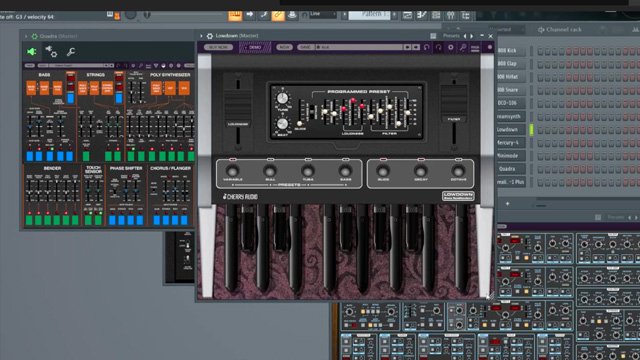Toggle the highlighted link icon in FL toolbar

[x=278, y=16]
